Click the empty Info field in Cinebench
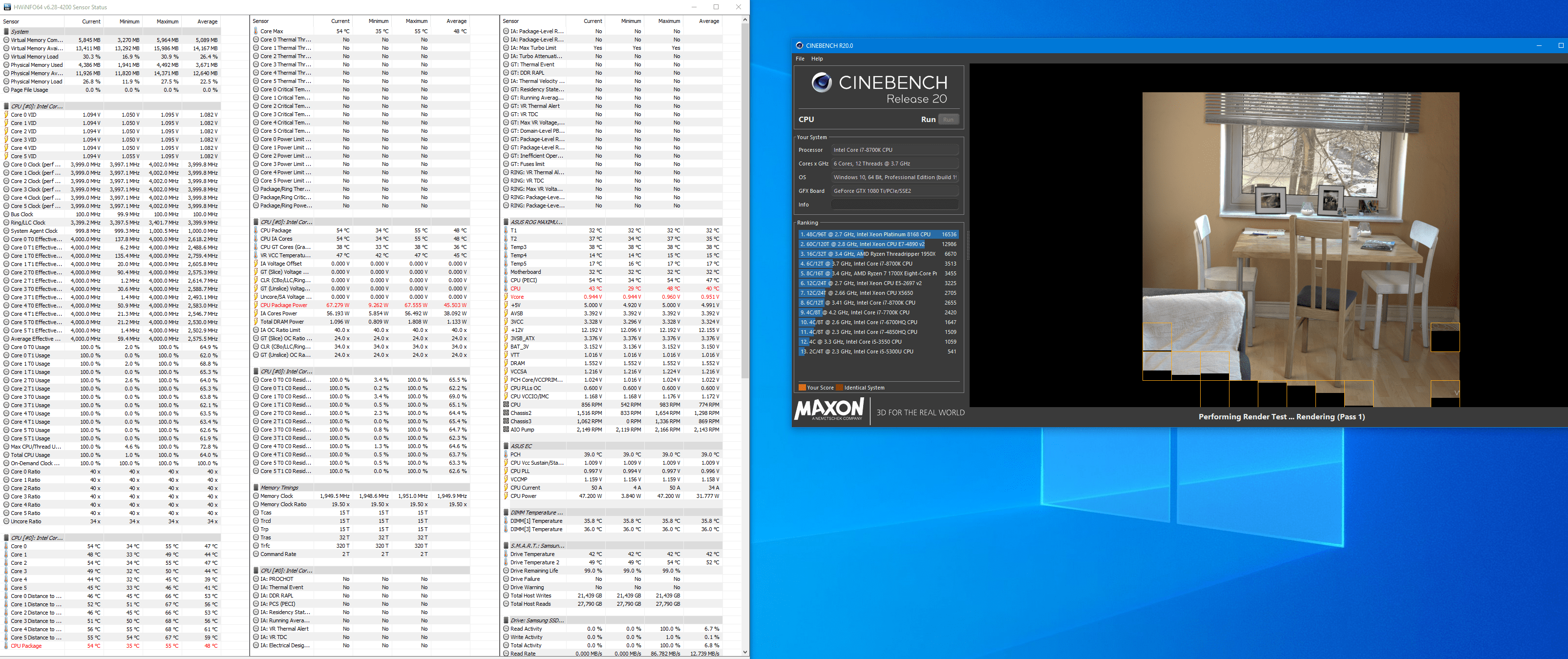The image size is (1568, 659). click(895, 205)
